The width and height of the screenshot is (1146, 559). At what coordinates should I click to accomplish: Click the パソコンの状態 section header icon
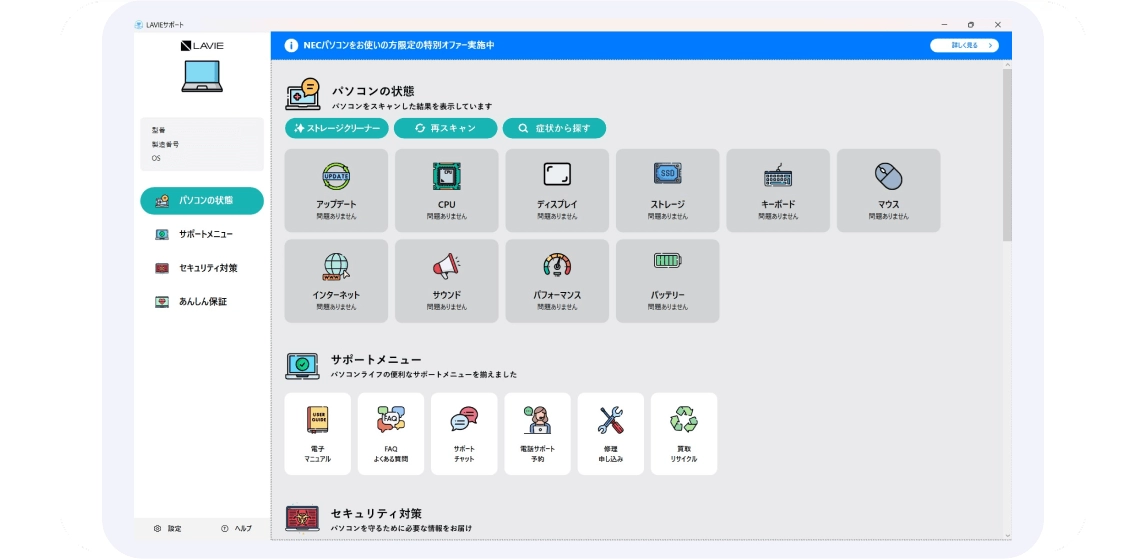(x=302, y=96)
